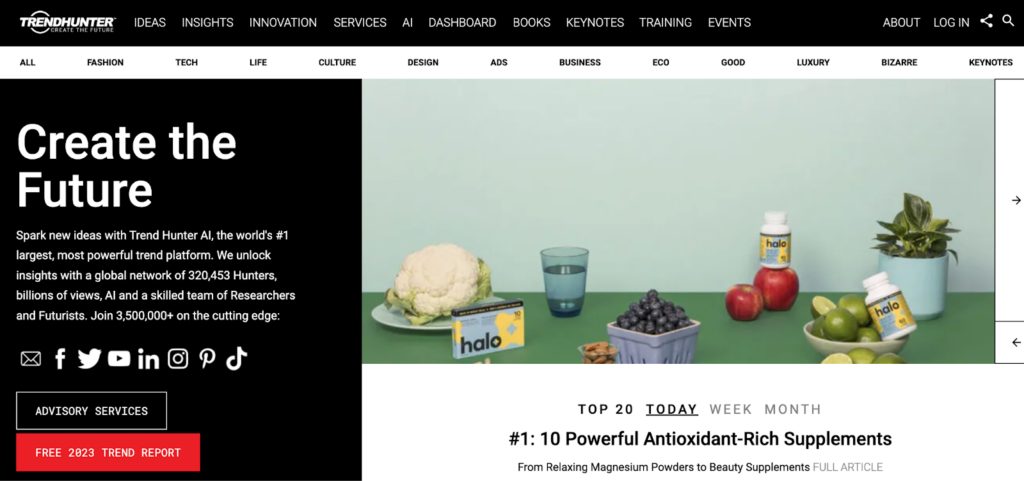Open the INSIGHTS menu
The image size is (1024, 481).
[x=207, y=22]
